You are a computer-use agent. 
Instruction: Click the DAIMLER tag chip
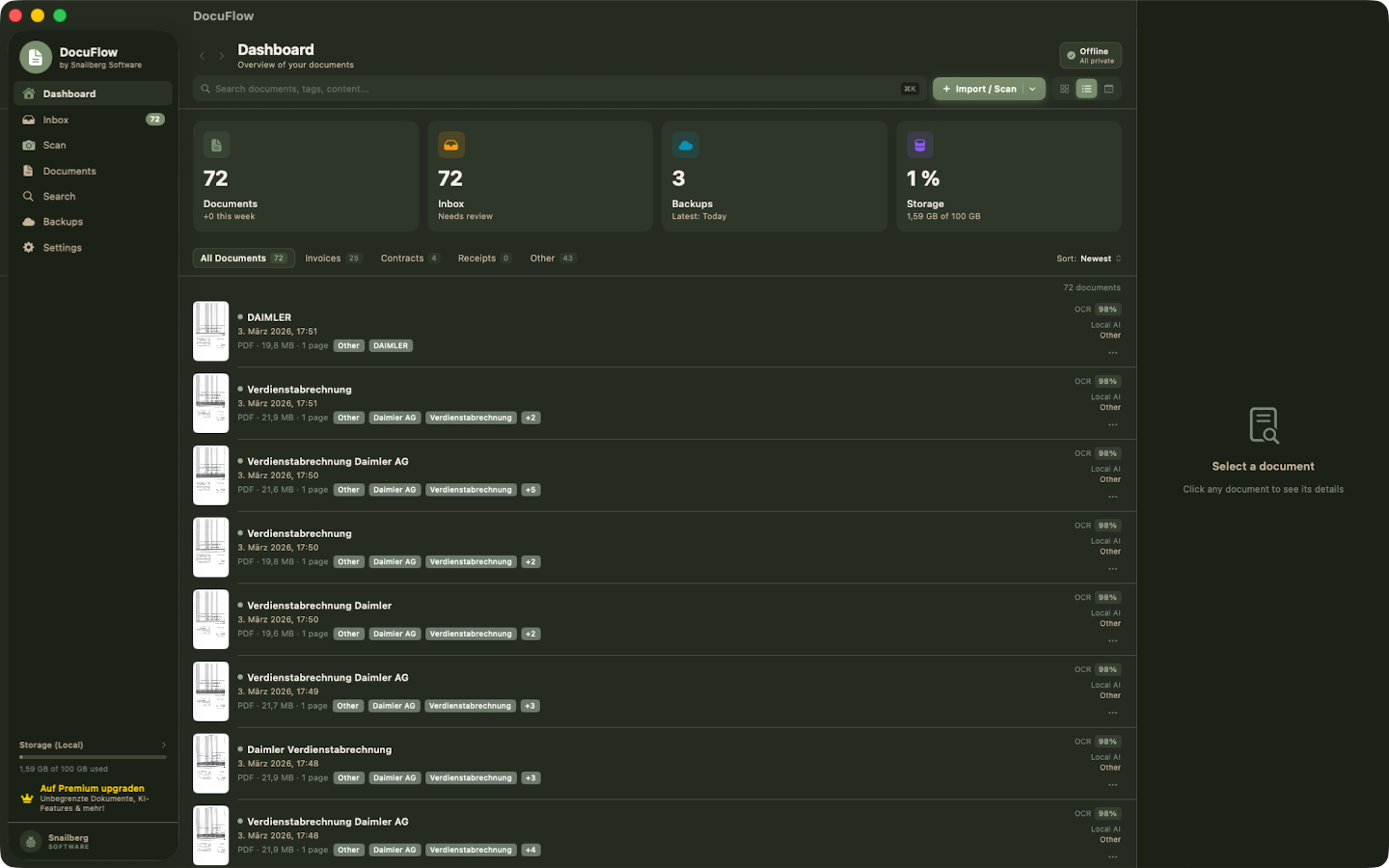pyautogui.click(x=391, y=345)
